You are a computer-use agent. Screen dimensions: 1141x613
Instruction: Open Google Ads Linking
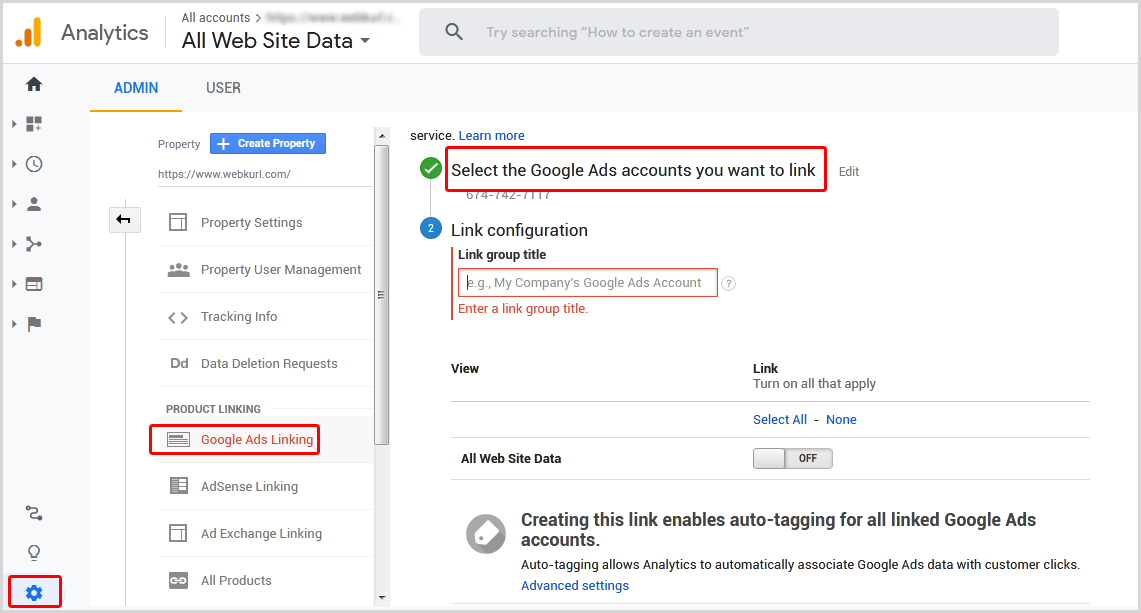(257, 440)
